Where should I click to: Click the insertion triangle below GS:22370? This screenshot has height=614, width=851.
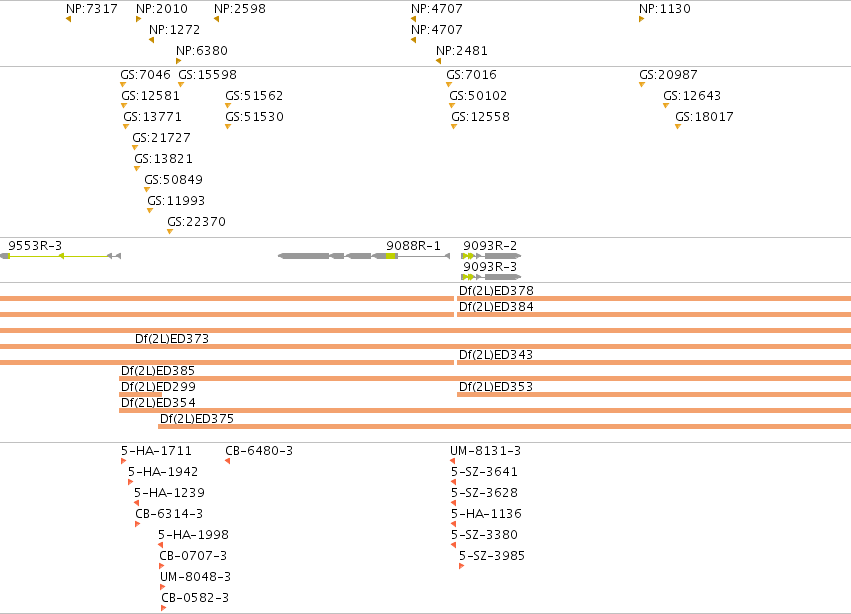pyautogui.click(x=170, y=232)
